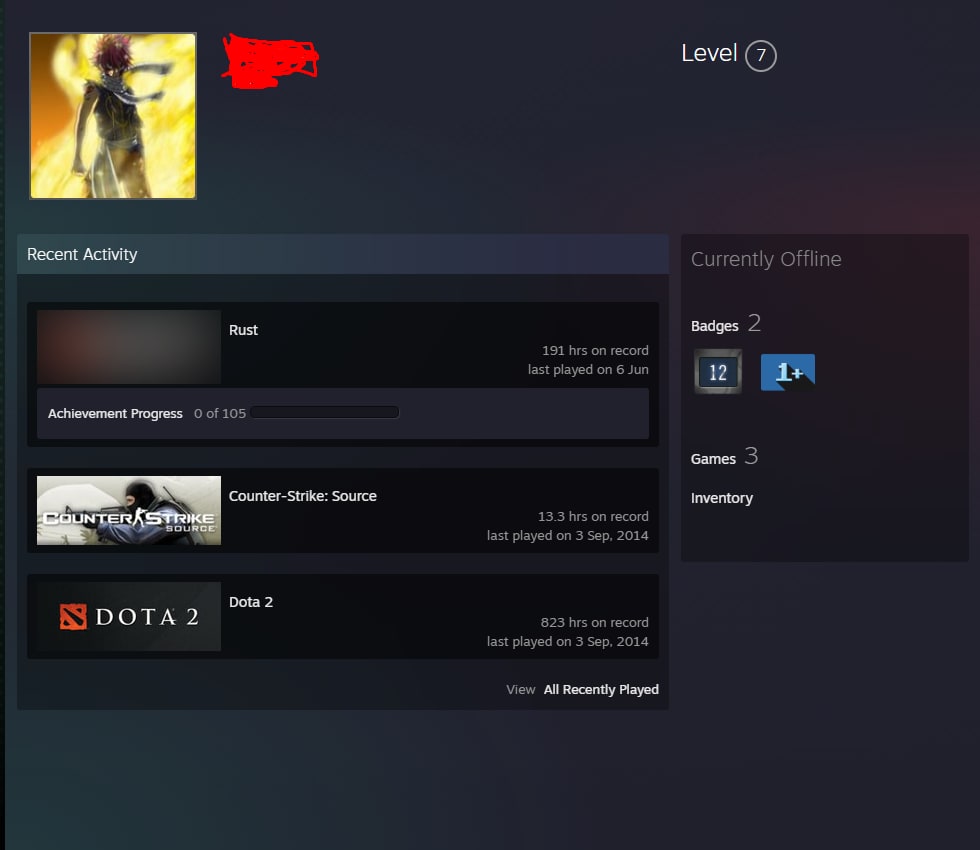Image resolution: width=980 pixels, height=850 pixels.
Task: View All Recently Played games
Action: 601,689
